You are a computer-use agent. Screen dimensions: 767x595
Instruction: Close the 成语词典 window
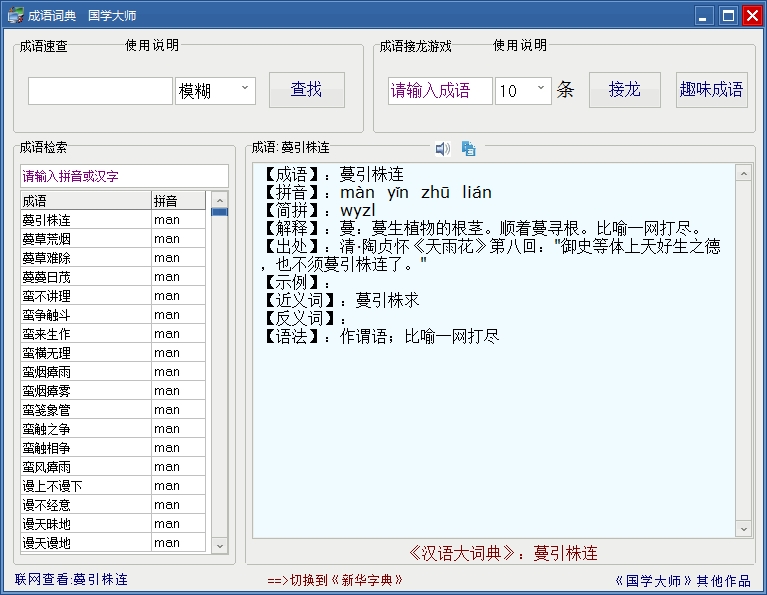[x=753, y=16]
